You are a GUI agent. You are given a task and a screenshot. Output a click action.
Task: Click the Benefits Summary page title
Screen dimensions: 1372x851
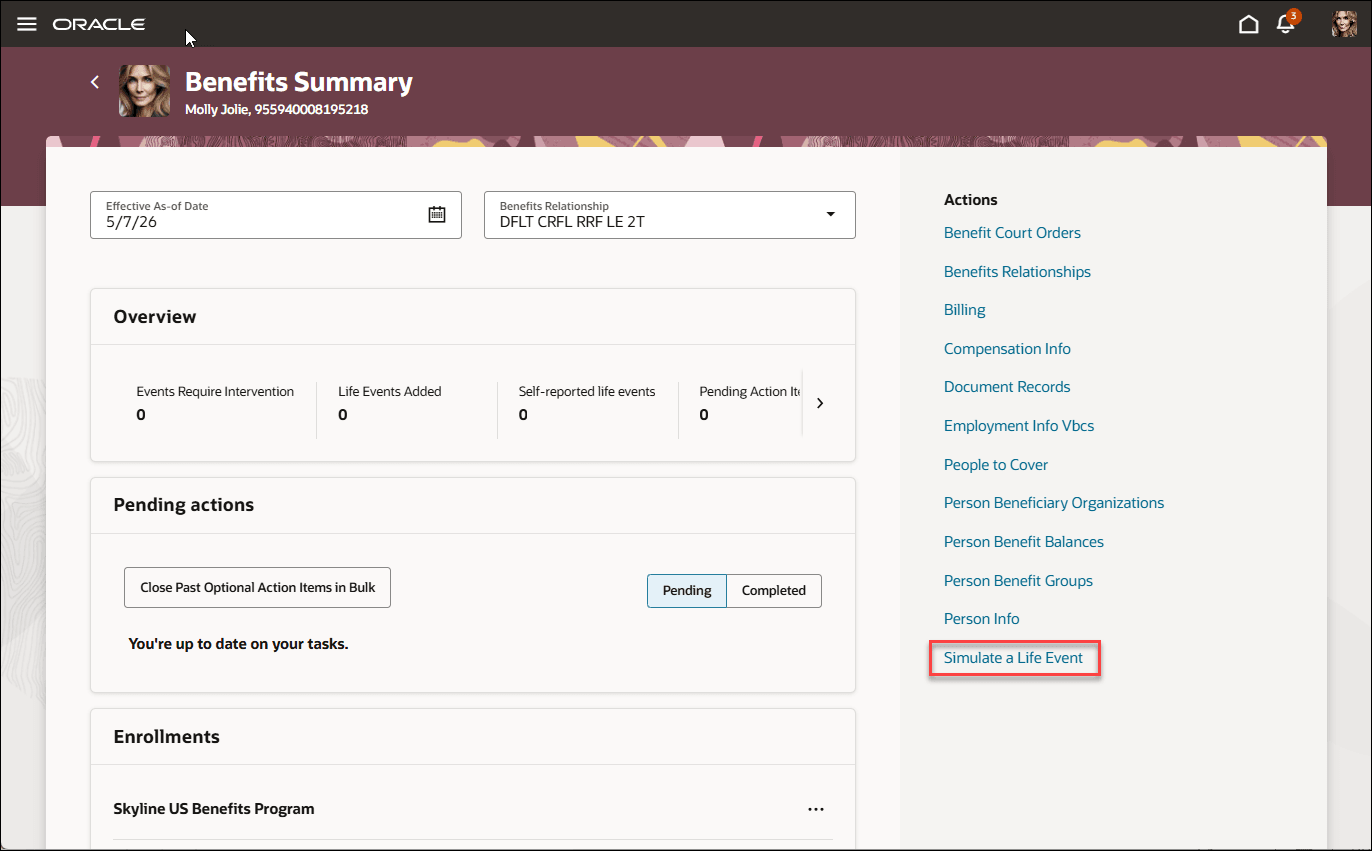[299, 82]
